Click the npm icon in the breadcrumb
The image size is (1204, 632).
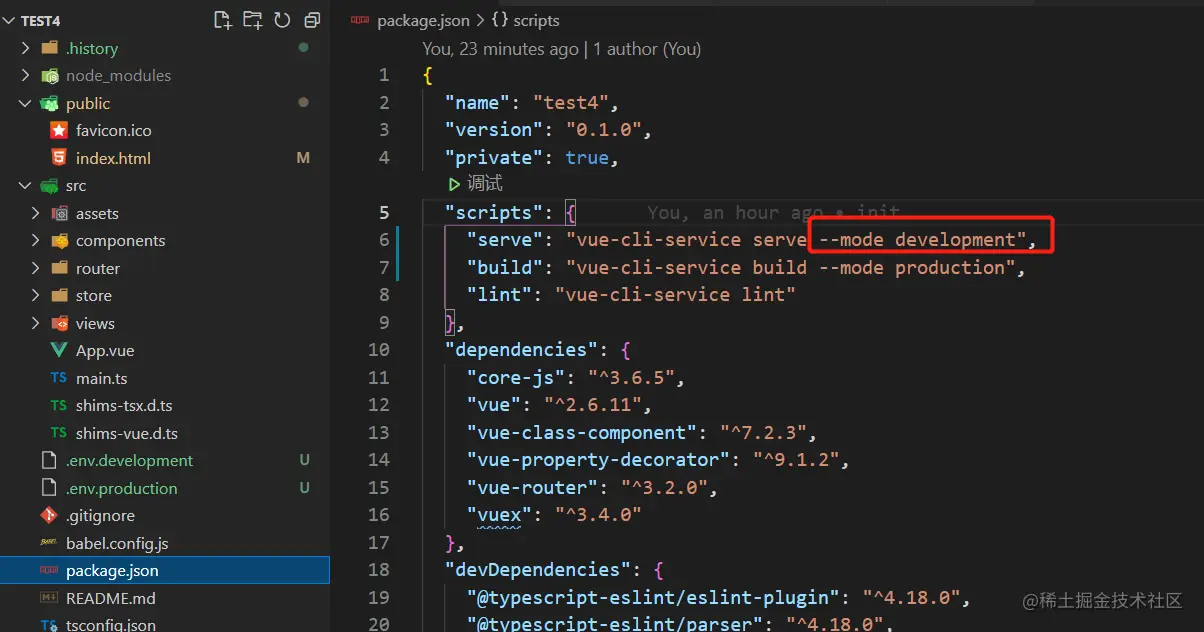point(360,20)
